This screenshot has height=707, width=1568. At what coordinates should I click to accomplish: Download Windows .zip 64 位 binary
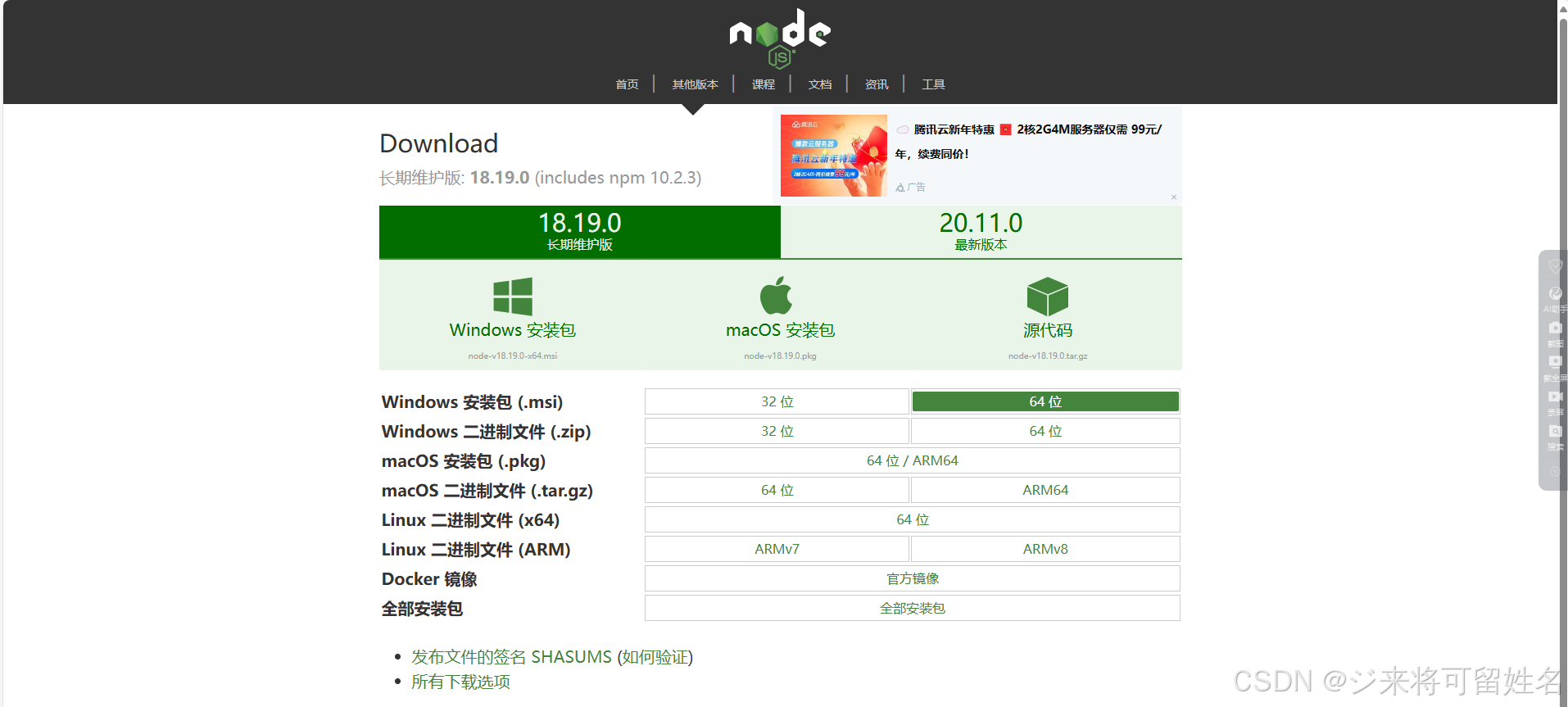coord(1045,431)
